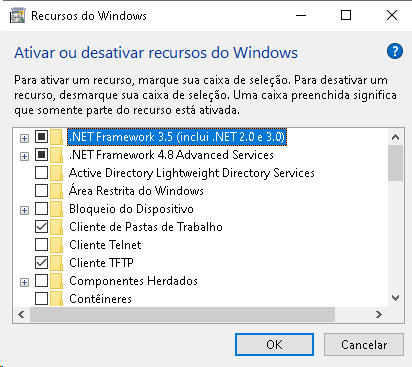Minimize the Recursos do Windows dialog

pyautogui.click(x=301, y=15)
